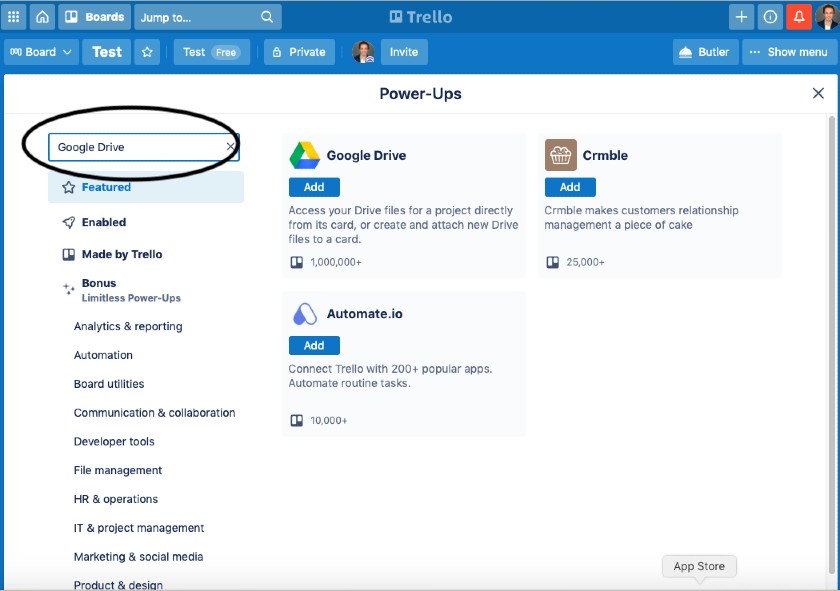Click the search magnifier in Jump to field
840x591 pixels.
(x=265, y=16)
